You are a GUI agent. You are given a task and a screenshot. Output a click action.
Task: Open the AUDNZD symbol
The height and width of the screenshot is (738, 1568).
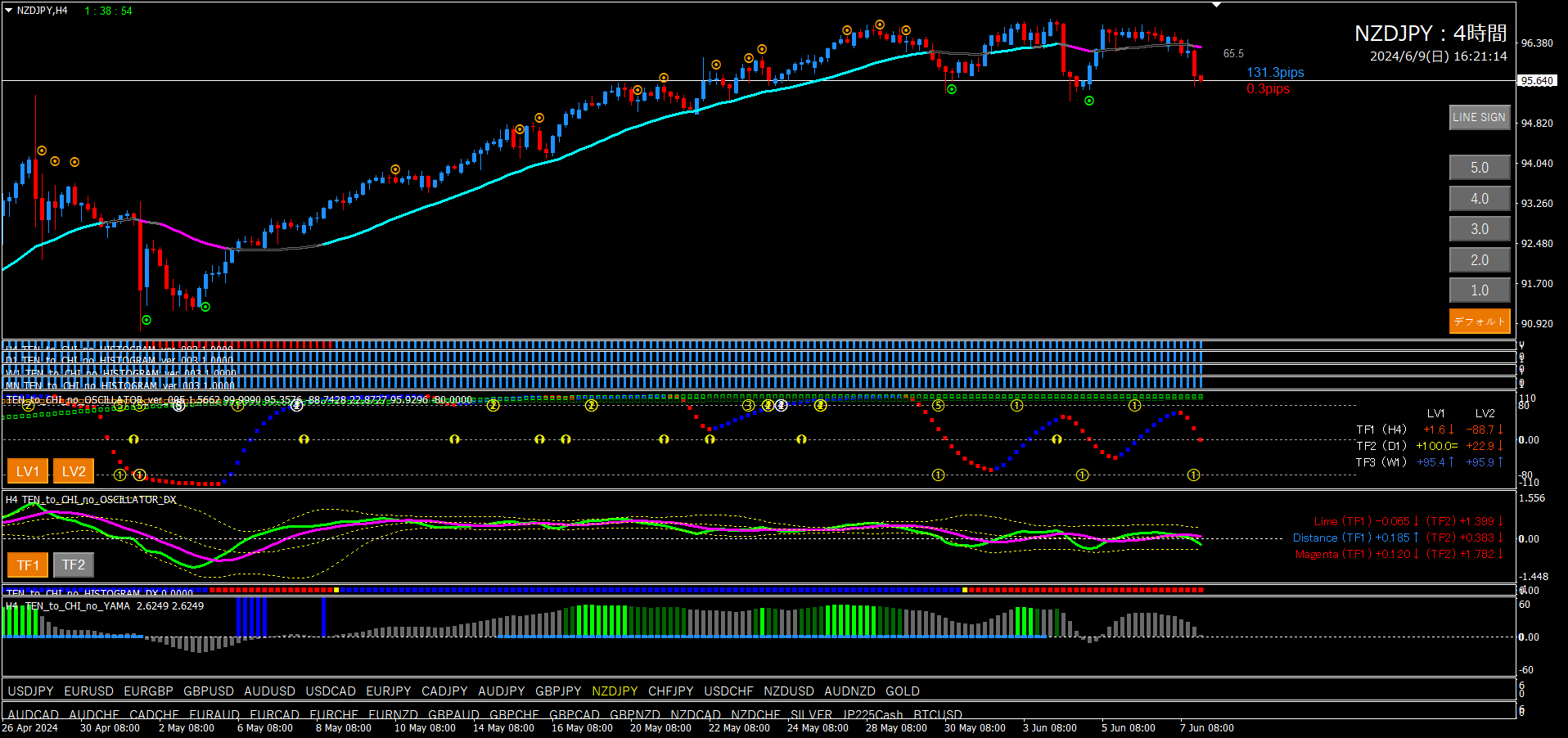pyautogui.click(x=849, y=691)
